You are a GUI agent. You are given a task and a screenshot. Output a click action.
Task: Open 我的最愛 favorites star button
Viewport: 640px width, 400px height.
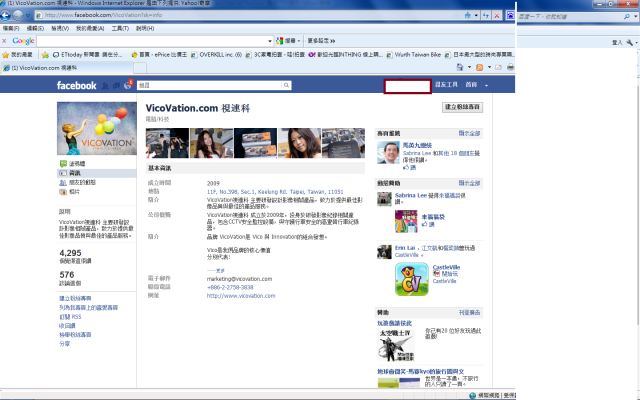click(18, 55)
